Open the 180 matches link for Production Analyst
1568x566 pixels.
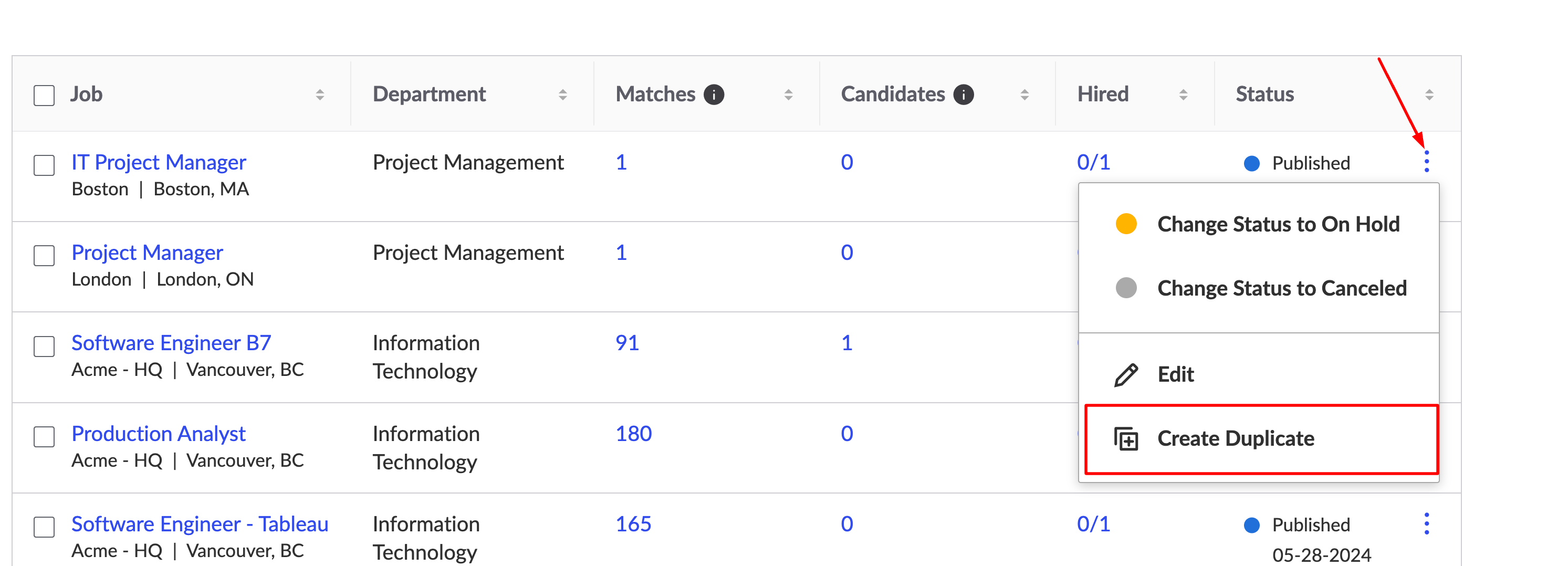coord(633,434)
